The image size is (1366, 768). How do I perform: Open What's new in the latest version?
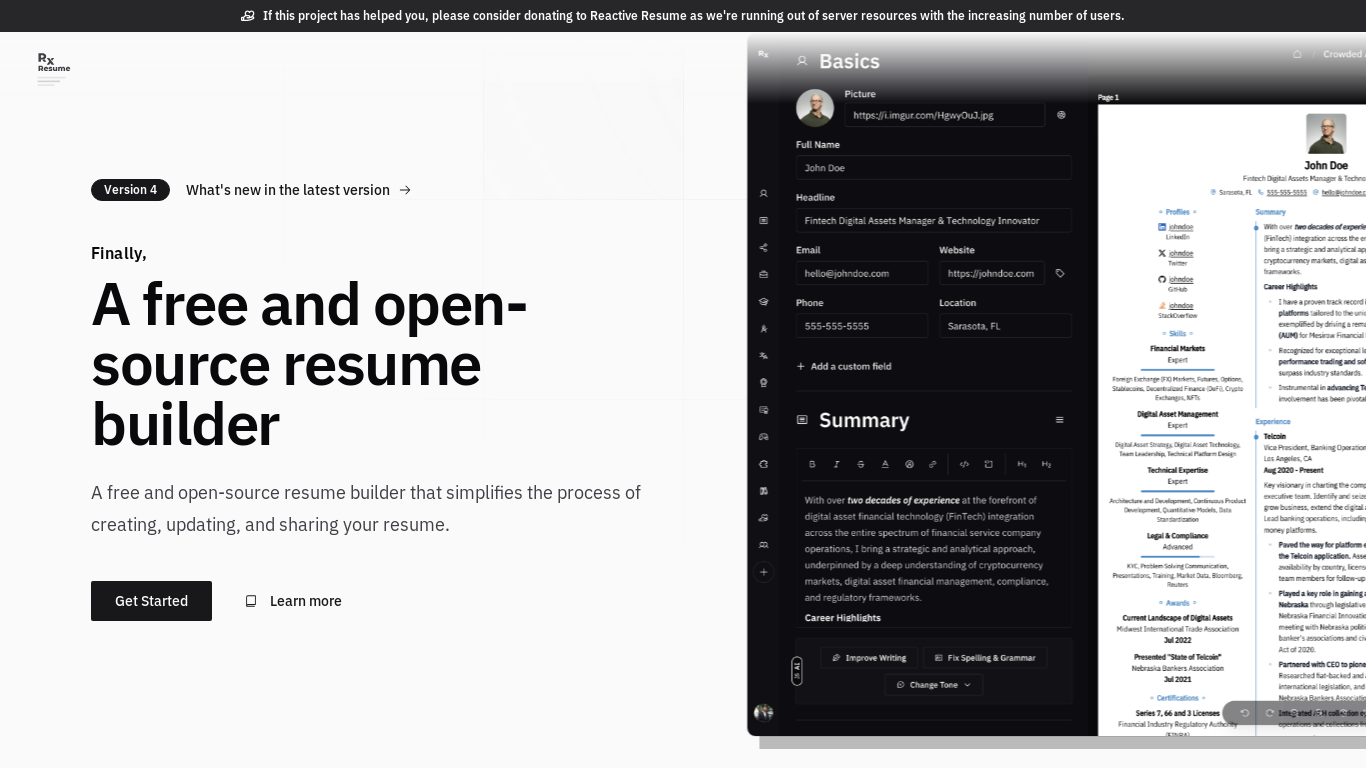coord(298,190)
